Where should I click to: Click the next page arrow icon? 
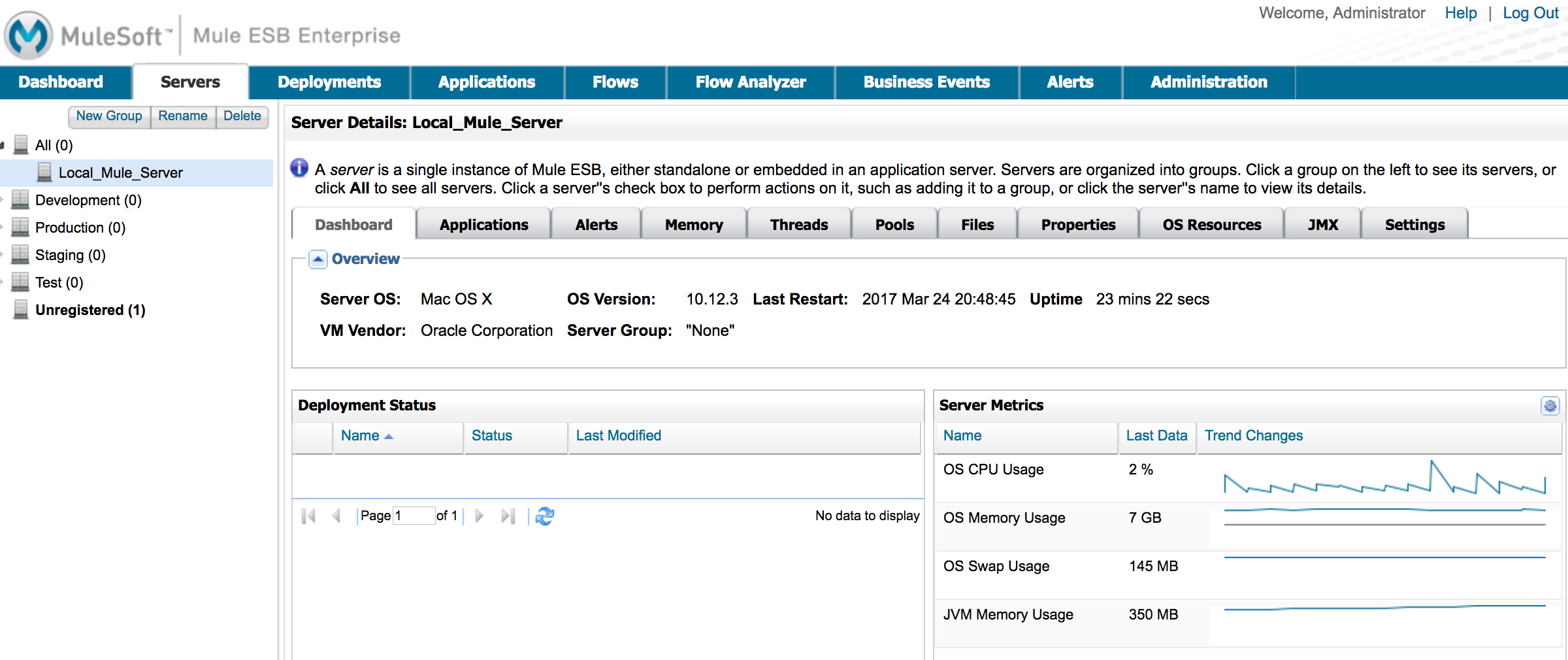click(480, 516)
